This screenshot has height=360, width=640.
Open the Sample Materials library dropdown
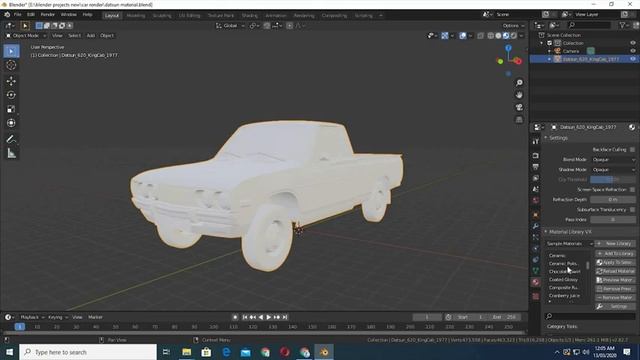(569, 243)
